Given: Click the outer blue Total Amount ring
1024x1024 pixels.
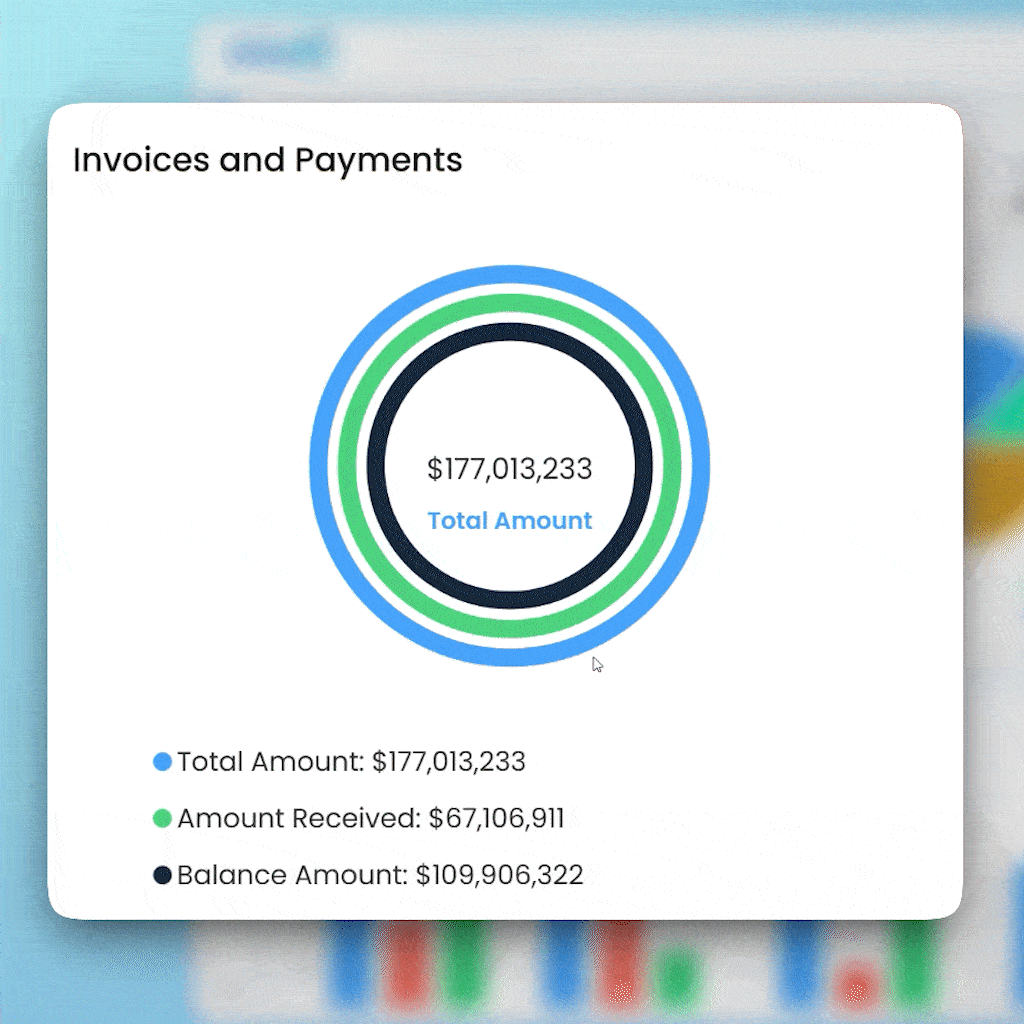Looking at the screenshot, I should point(509,274).
